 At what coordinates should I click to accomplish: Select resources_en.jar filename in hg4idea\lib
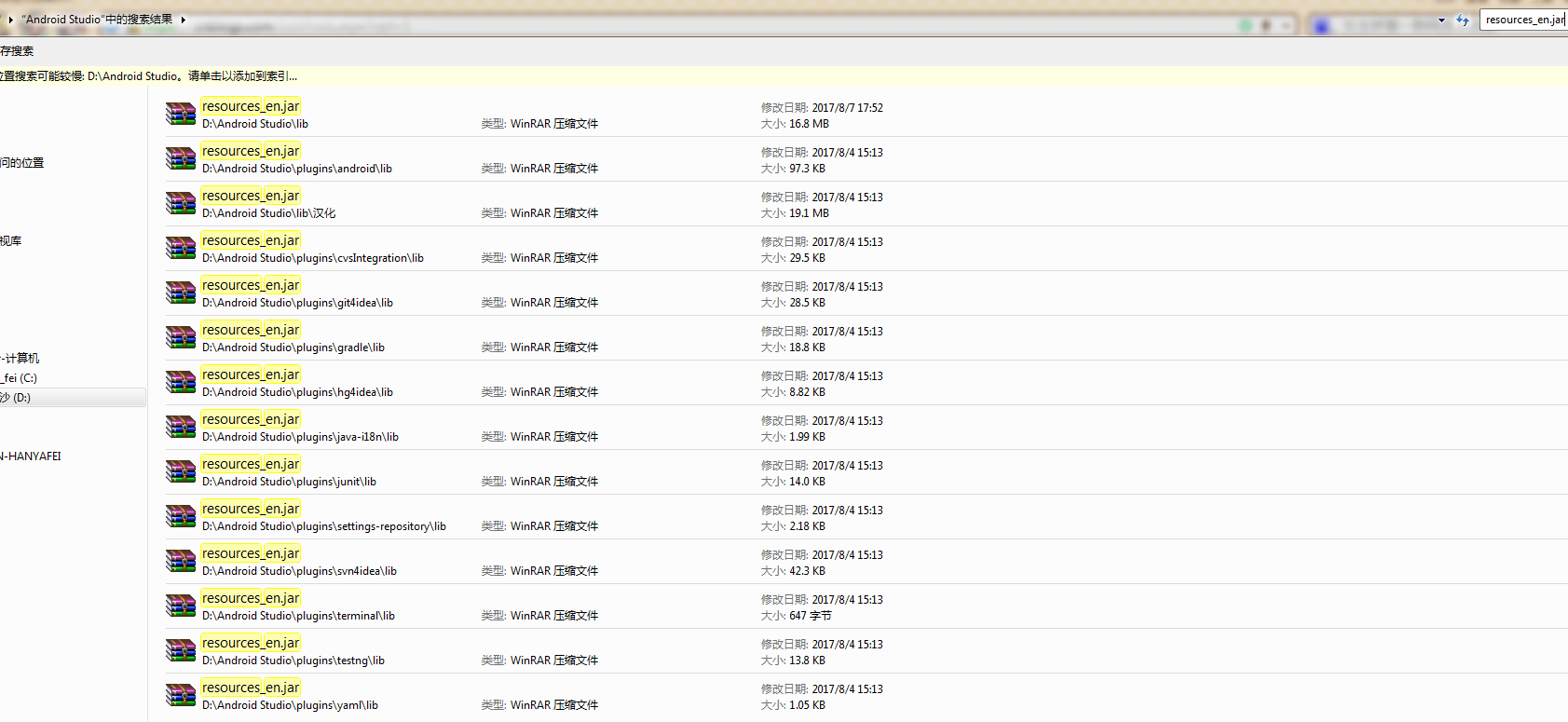[251, 375]
